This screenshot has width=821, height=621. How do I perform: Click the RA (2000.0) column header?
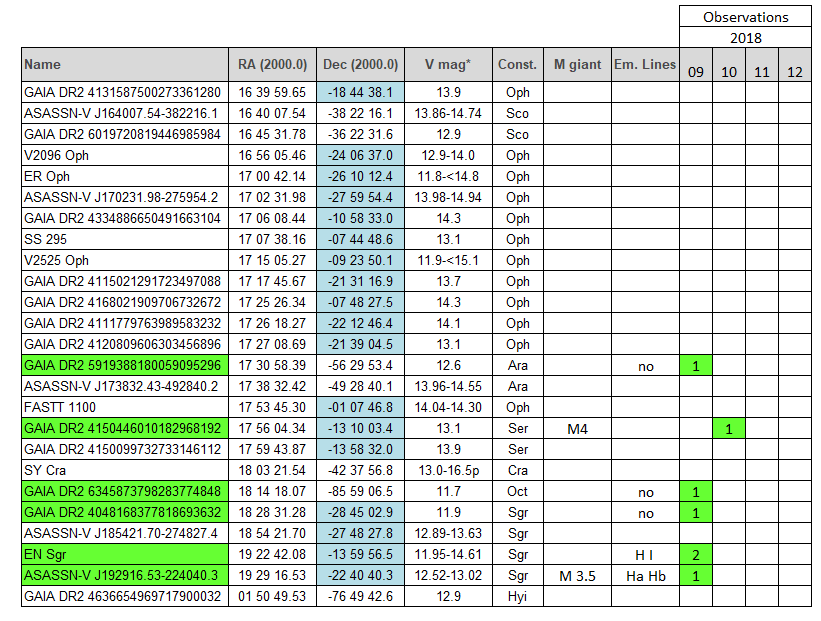click(272, 65)
